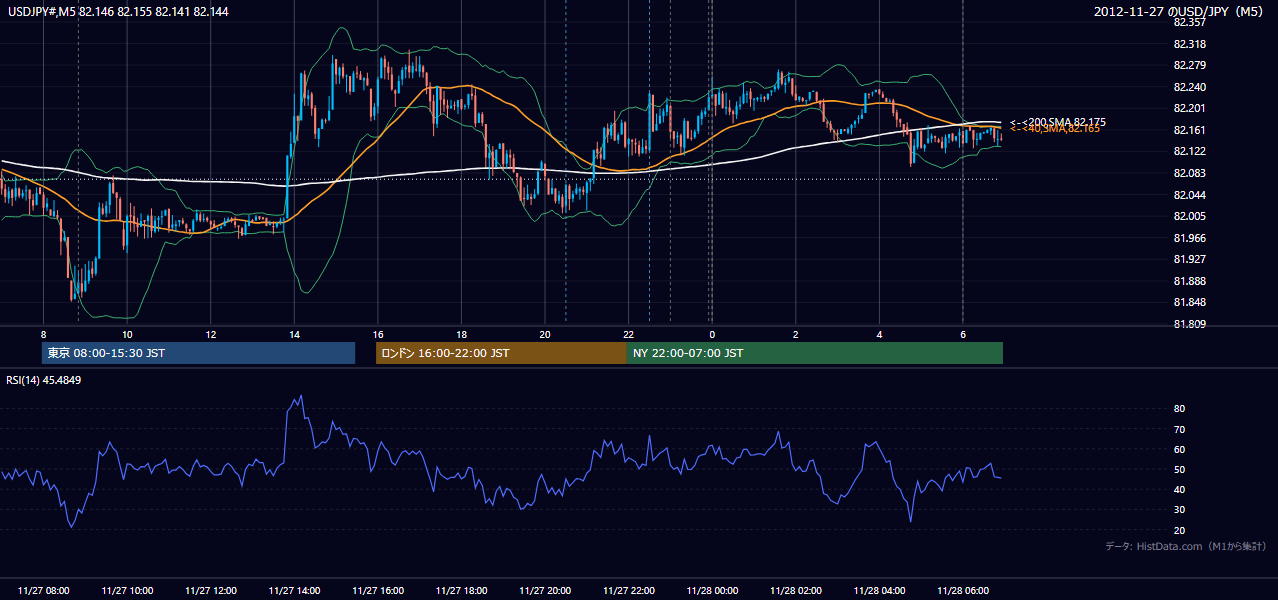The image size is (1278, 600).
Task: Click hour label 18 under the price chart
Action: click(461, 334)
